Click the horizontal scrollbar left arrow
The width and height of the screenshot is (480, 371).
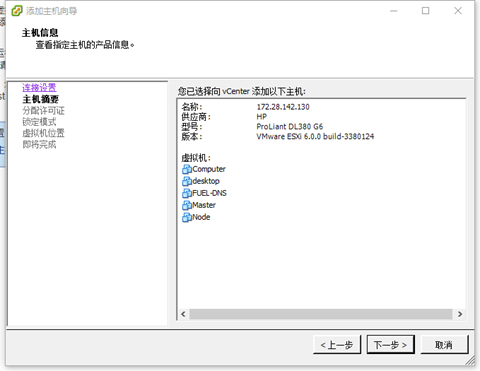point(183,314)
